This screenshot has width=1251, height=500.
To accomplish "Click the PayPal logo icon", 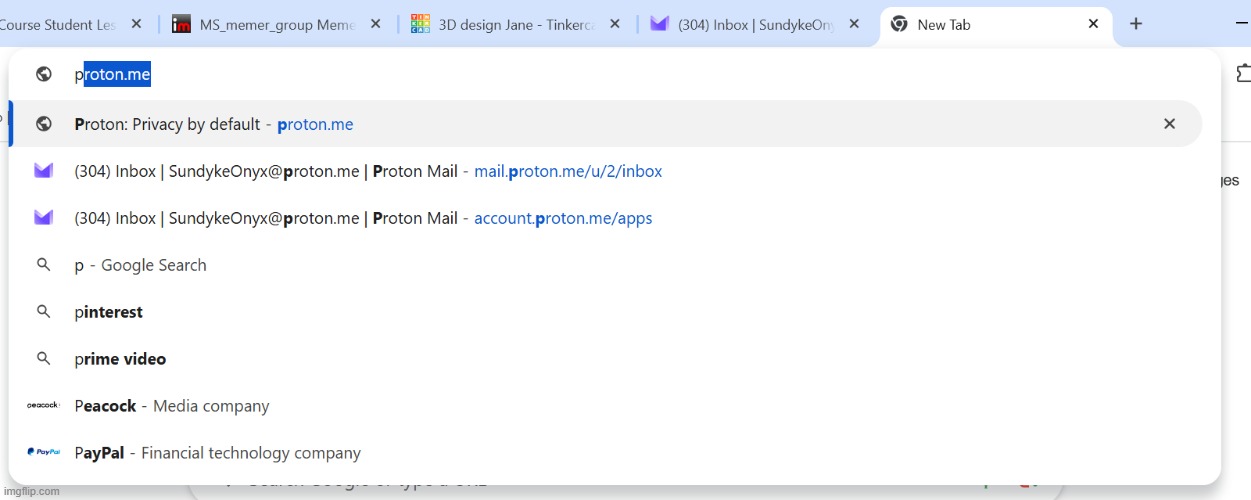I will click(43, 452).
